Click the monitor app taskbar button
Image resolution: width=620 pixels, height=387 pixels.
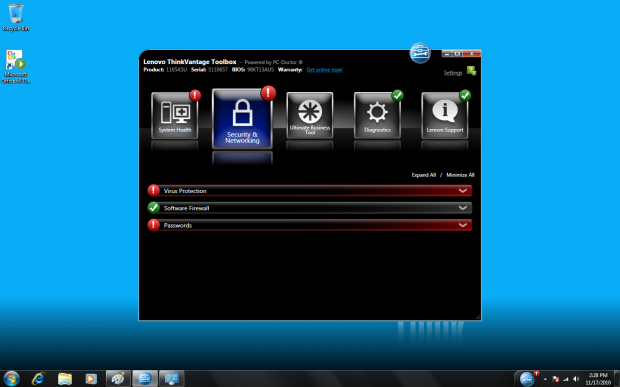172,378
